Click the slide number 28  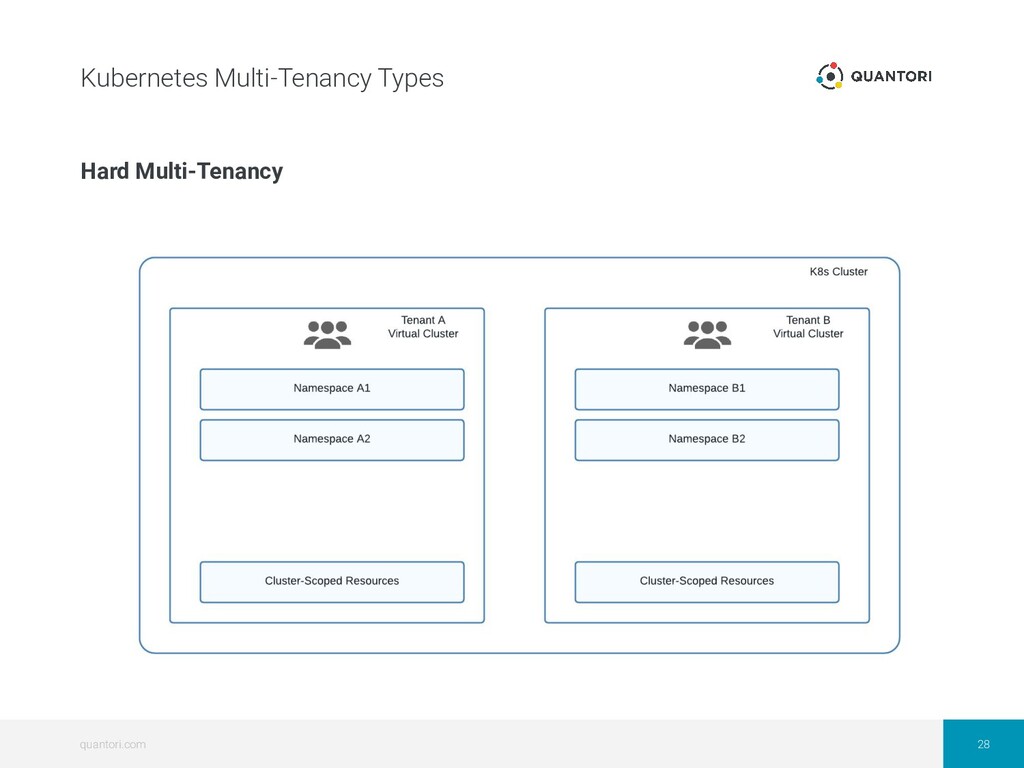[984, 744]
